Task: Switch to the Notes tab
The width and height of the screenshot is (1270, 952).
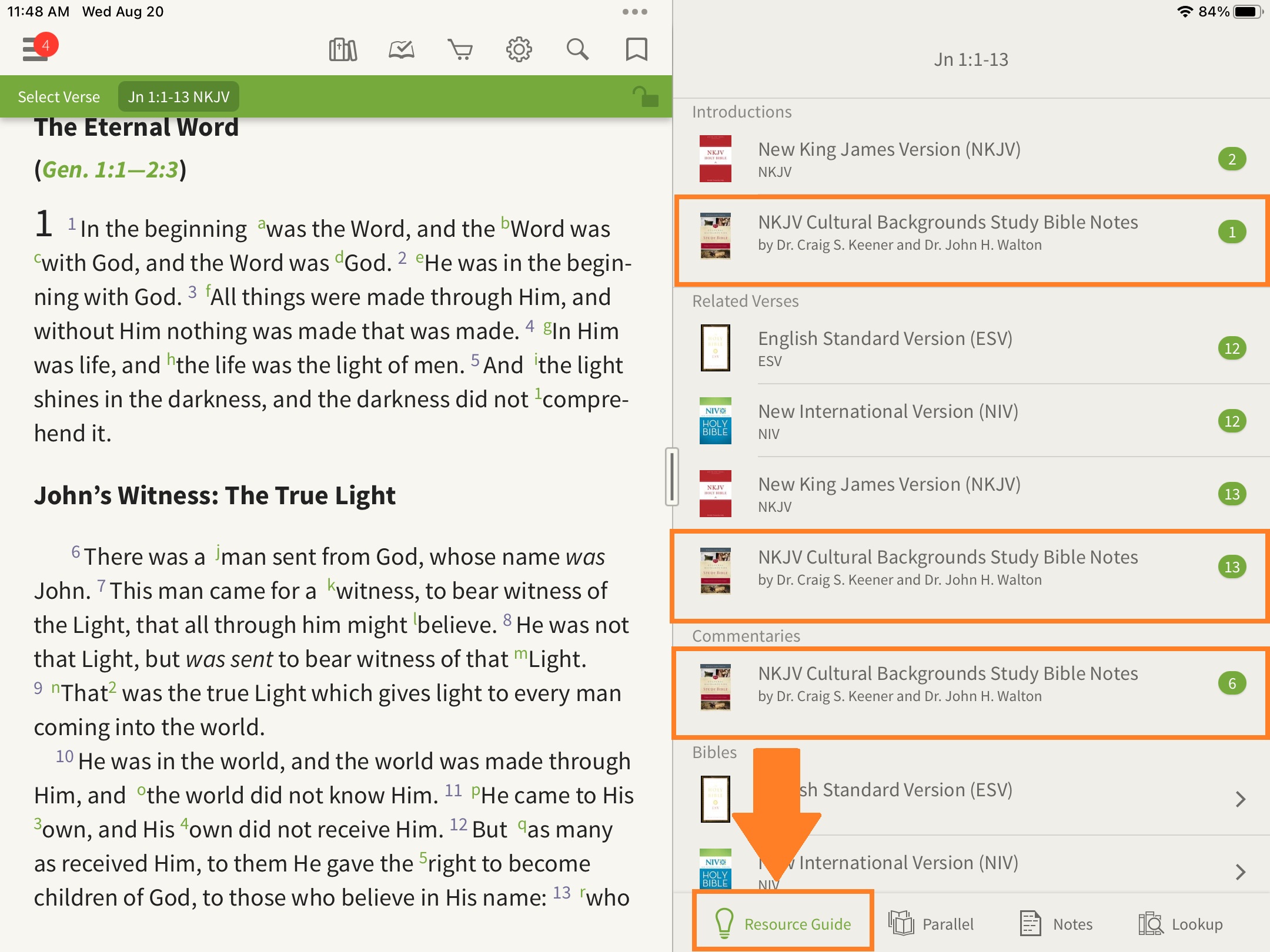Action: click(x=1056, y=924)
